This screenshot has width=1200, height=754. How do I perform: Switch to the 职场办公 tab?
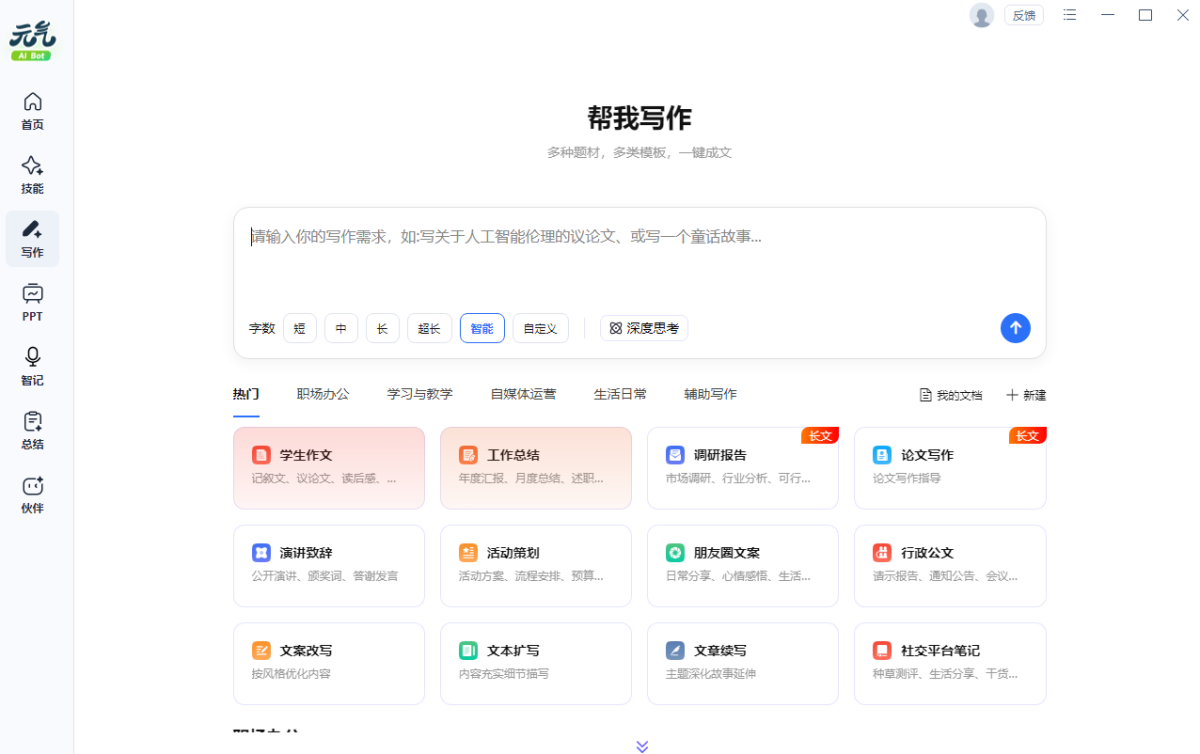tap(322, 394)
